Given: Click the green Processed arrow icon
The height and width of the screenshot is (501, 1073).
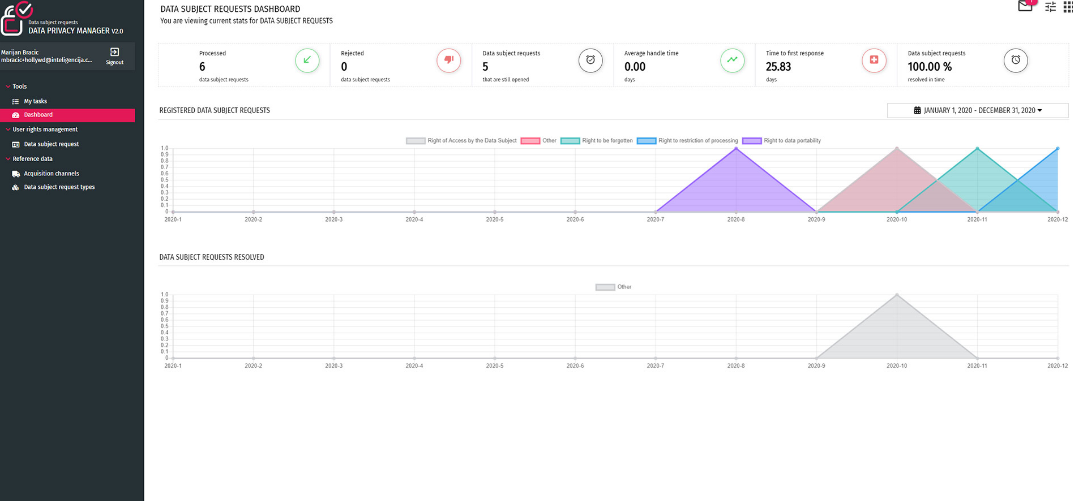Looking at the screenshot, I should [307, 60].
